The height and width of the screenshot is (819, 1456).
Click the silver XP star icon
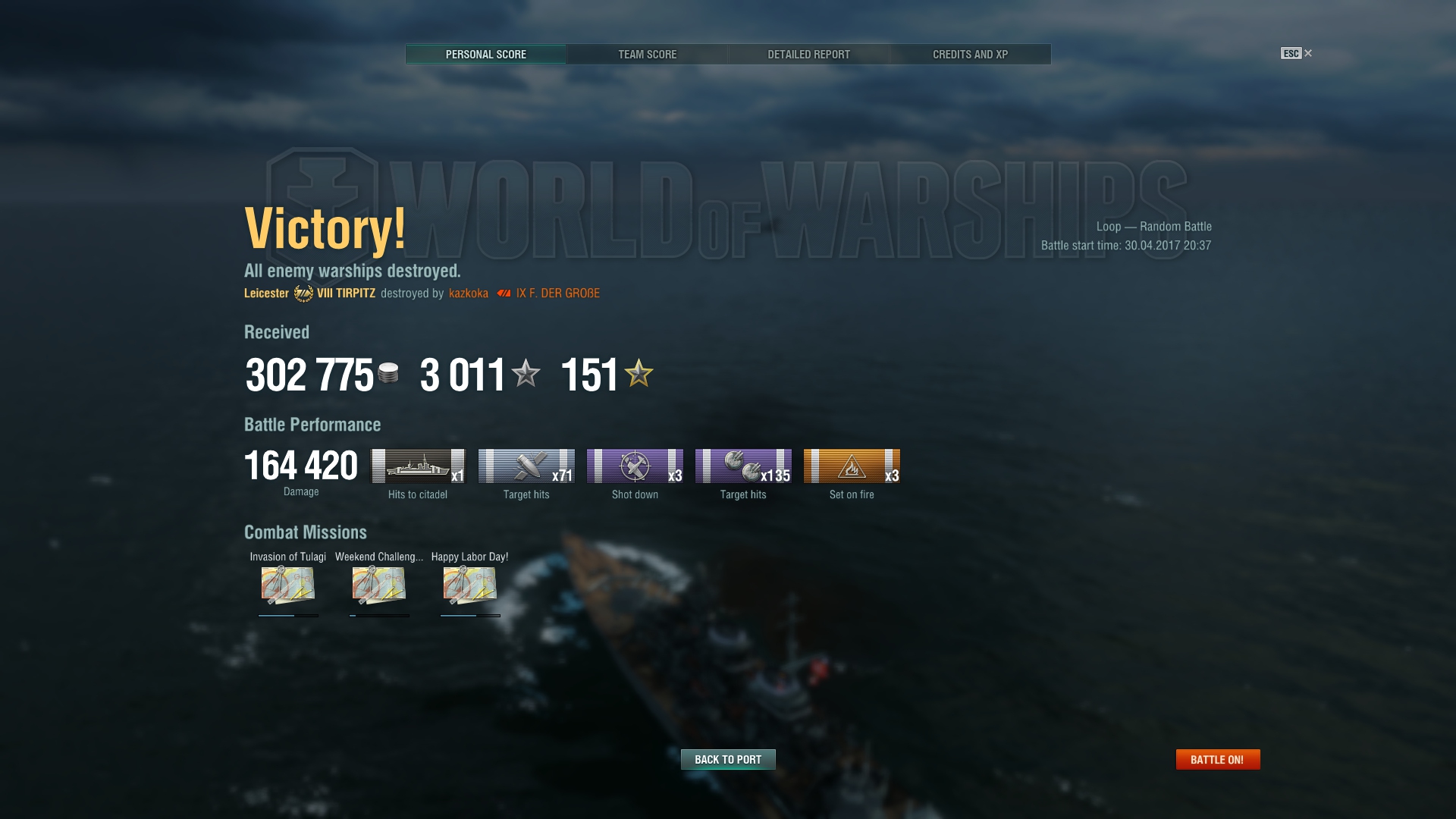[x=526, y=373]
